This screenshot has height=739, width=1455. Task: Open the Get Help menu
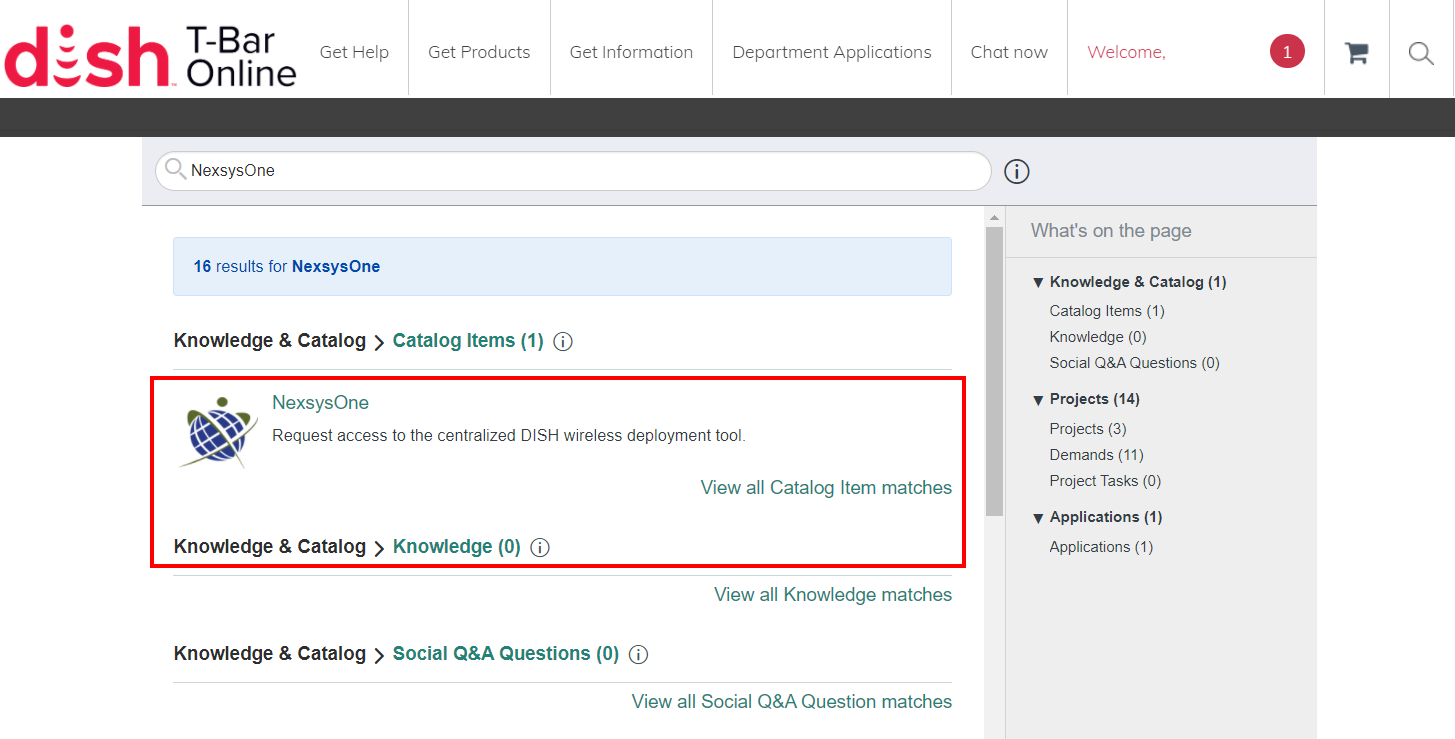[354, 52]
